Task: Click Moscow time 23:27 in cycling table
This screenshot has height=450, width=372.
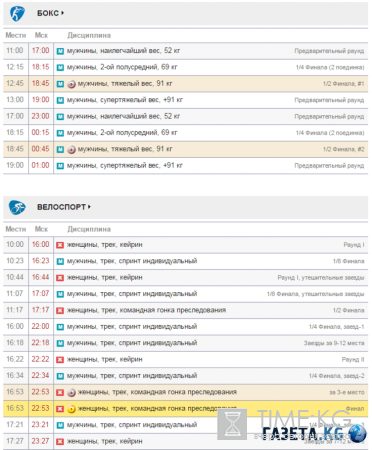Action: click(x=40, y=441)
